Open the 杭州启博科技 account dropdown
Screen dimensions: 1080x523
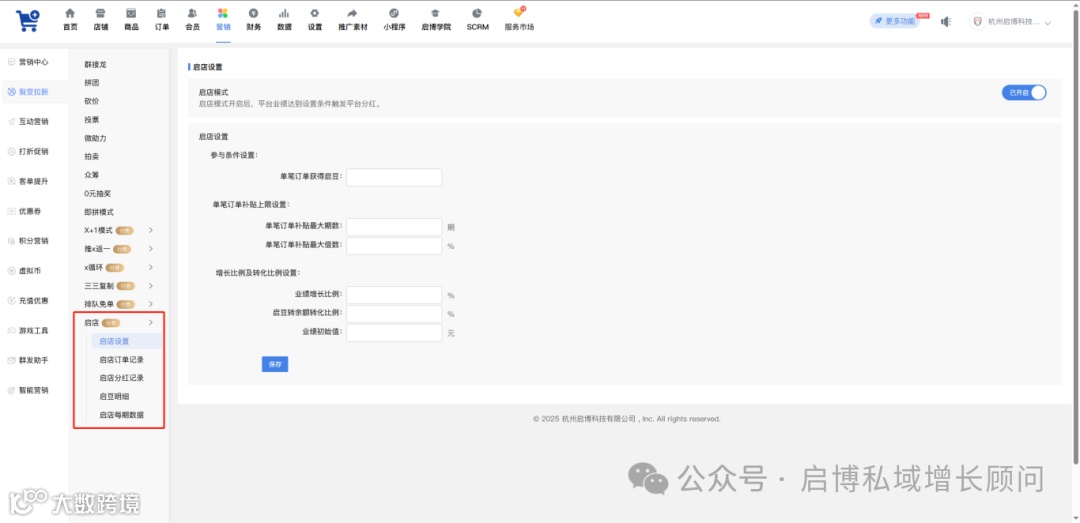pos(1011,21)
